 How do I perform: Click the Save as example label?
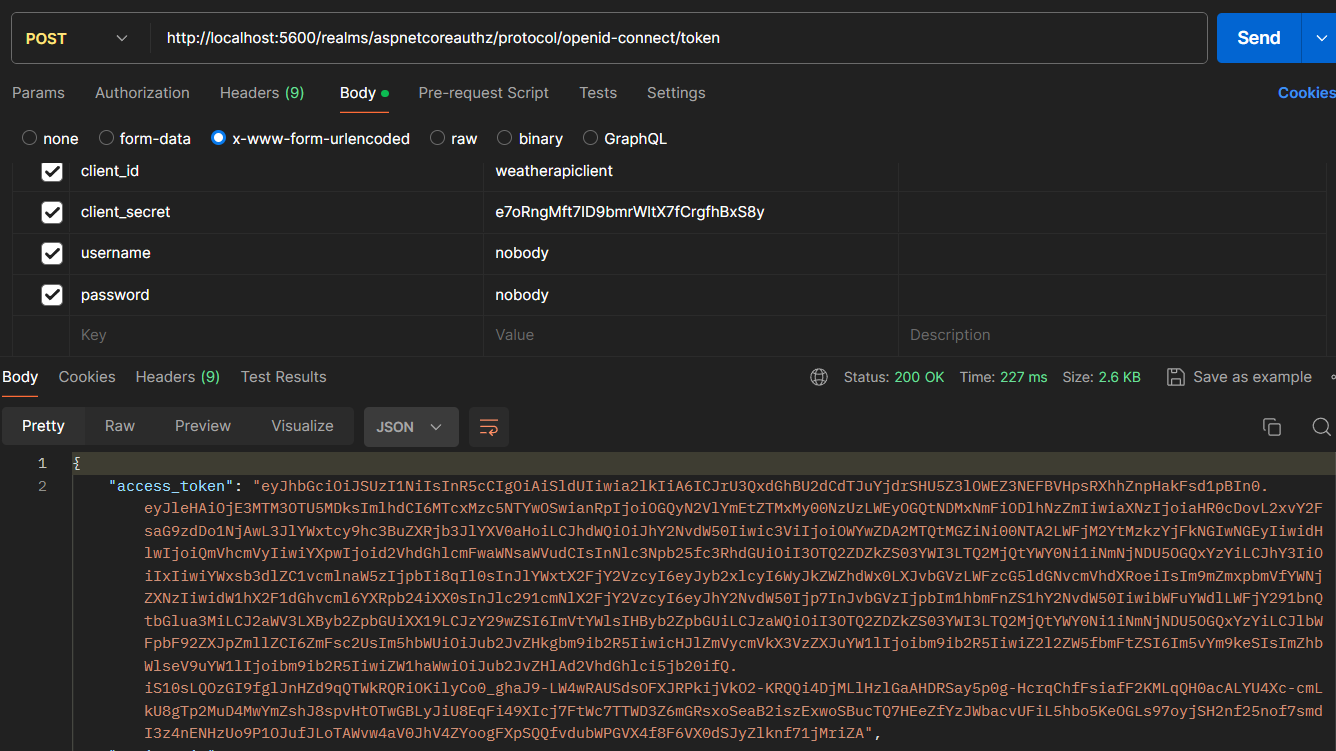click(1252, 377)
